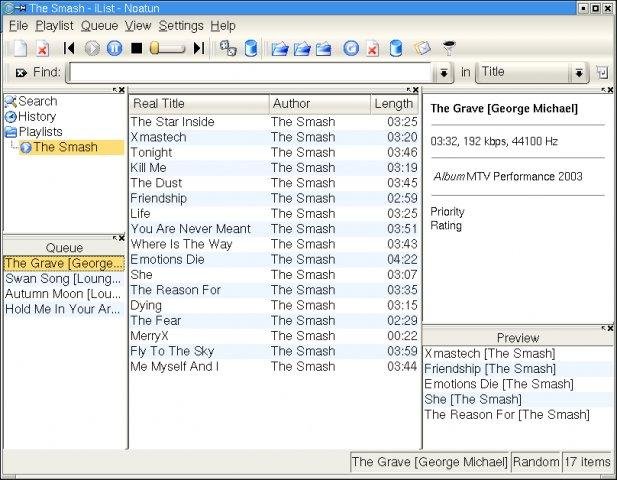This screenshot has width=617, height=480.
Task: Click inside the Find text field
Action: [251, 73]
